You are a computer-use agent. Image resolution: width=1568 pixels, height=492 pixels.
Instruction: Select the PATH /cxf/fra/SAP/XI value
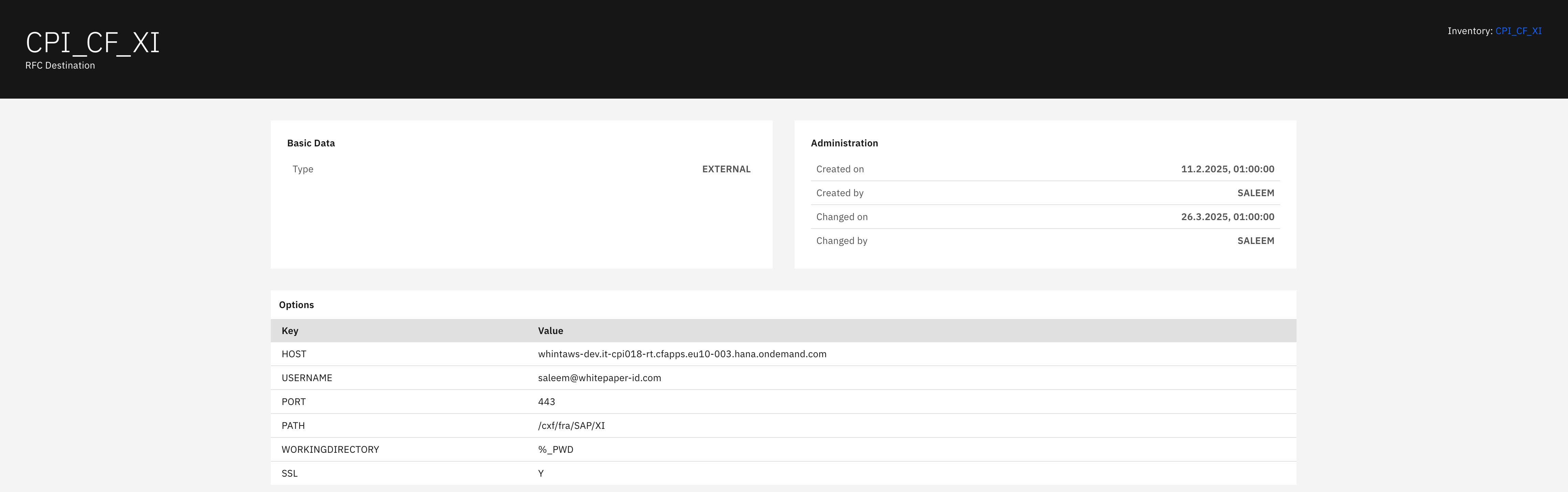tap(571, 425)
